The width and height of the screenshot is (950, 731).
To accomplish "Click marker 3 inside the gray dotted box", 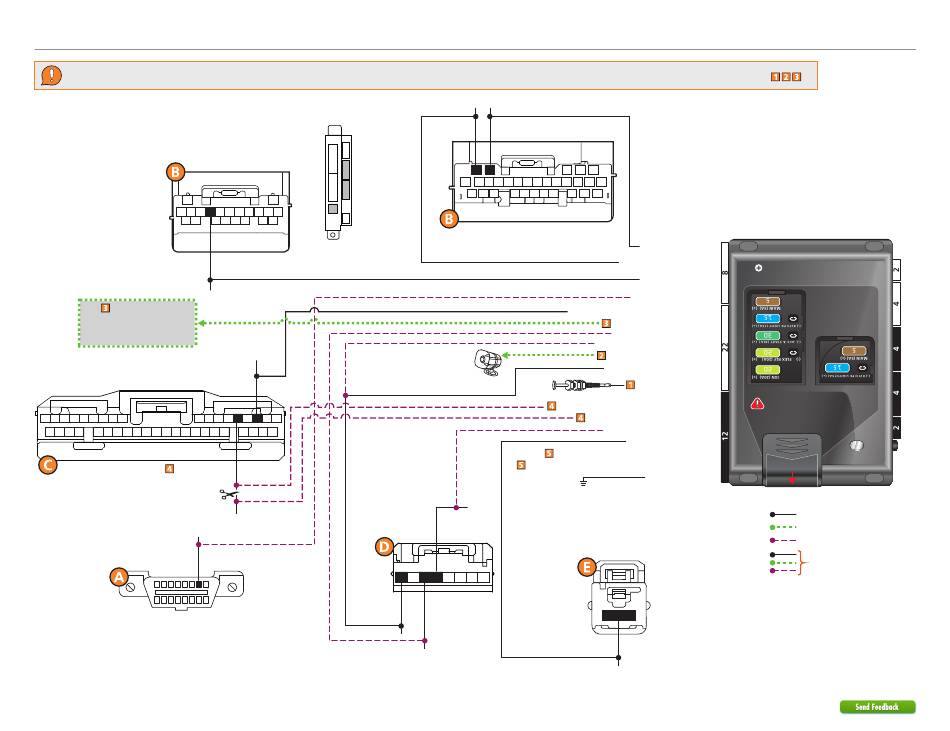I will coord(105,308).
